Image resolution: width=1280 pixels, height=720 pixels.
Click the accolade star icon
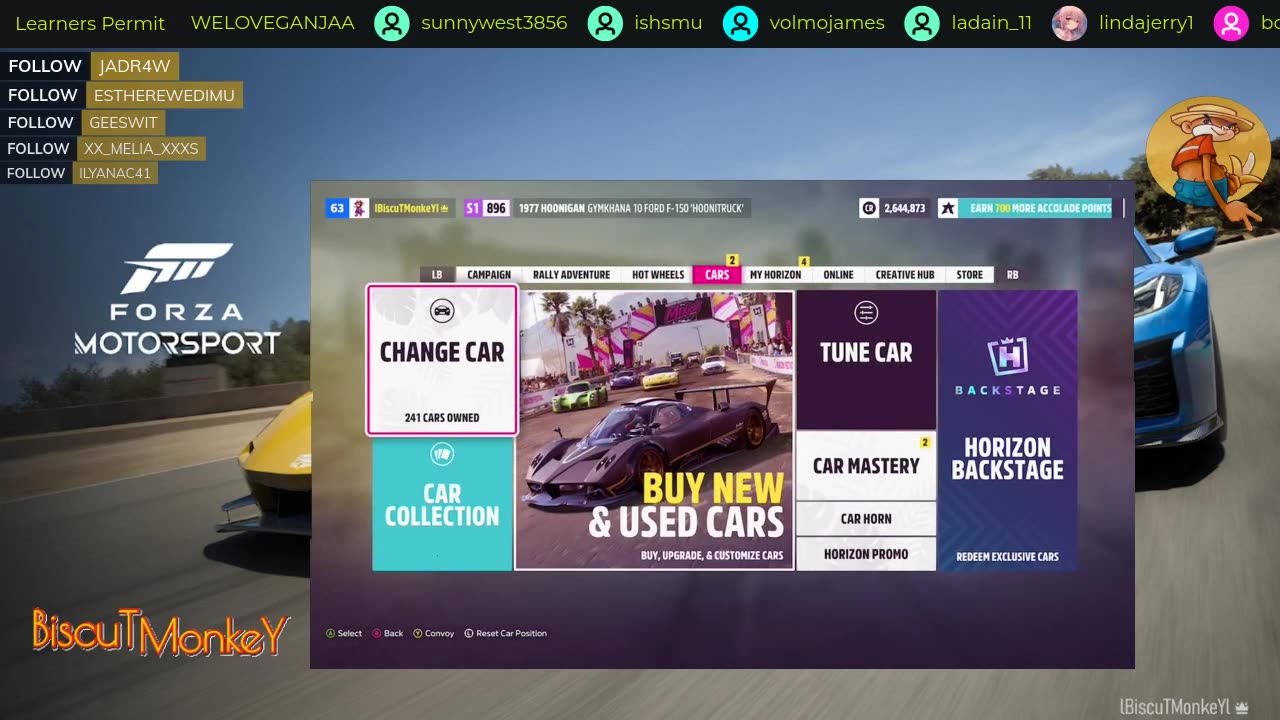(947, 208)
